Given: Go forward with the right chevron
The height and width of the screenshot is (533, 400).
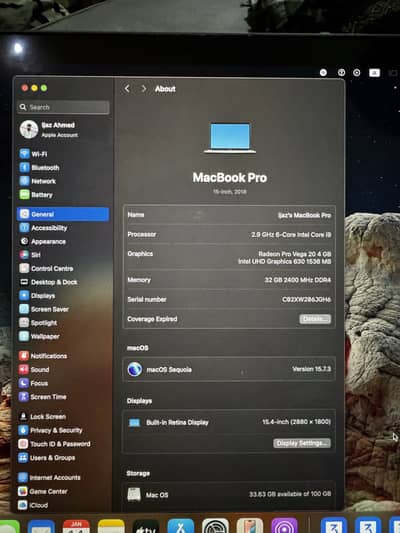Looking at the screenshot, I should 144,89.
